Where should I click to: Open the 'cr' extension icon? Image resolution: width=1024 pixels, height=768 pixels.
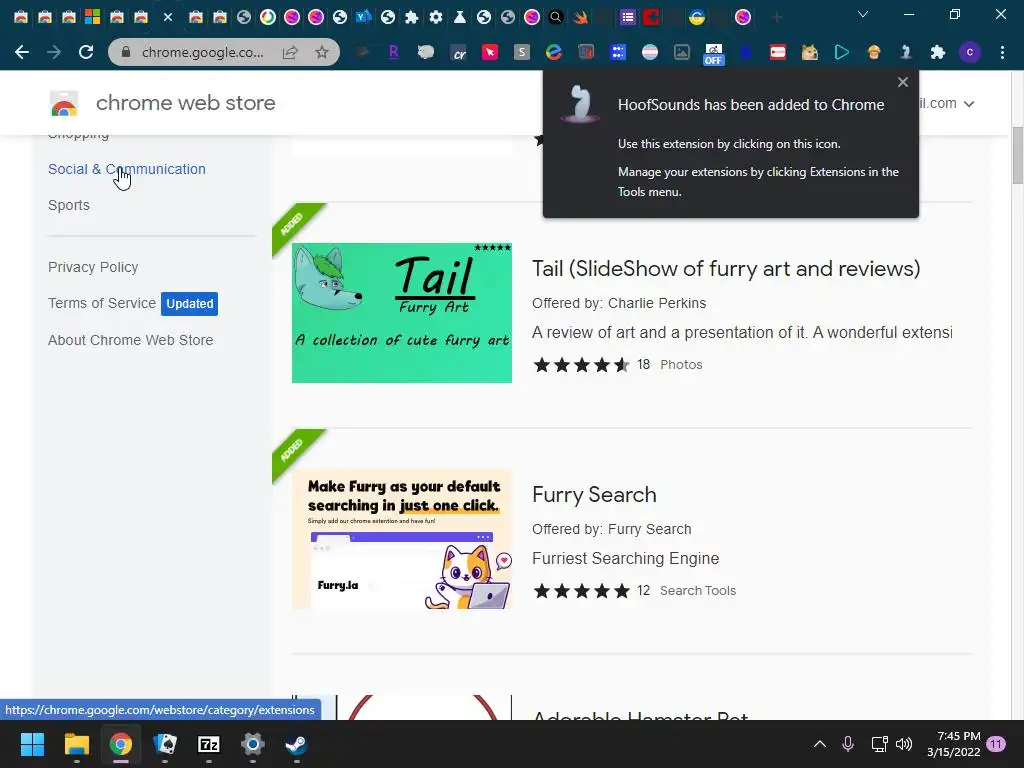coord(459,53)
